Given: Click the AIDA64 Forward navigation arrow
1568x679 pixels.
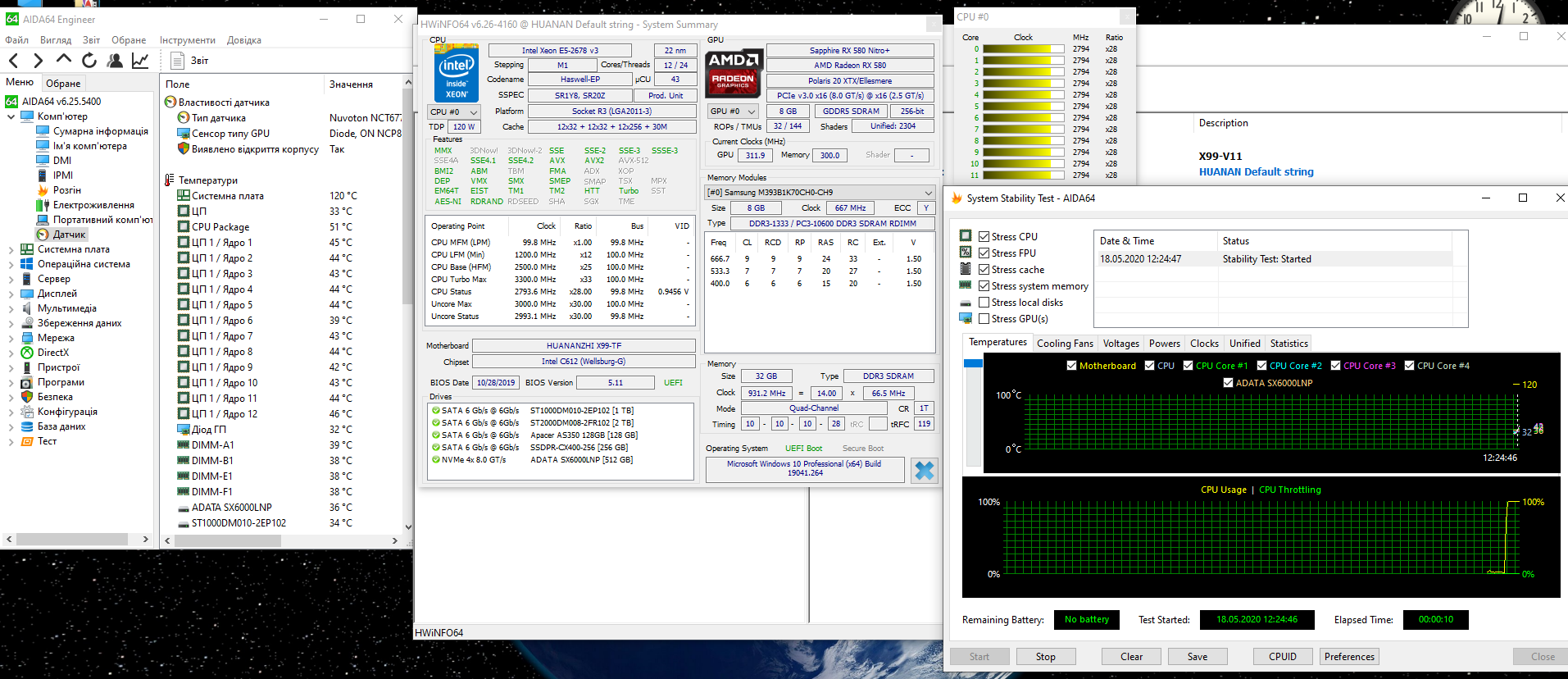Looking at the screenshot, I should click(x=38, y=60).
